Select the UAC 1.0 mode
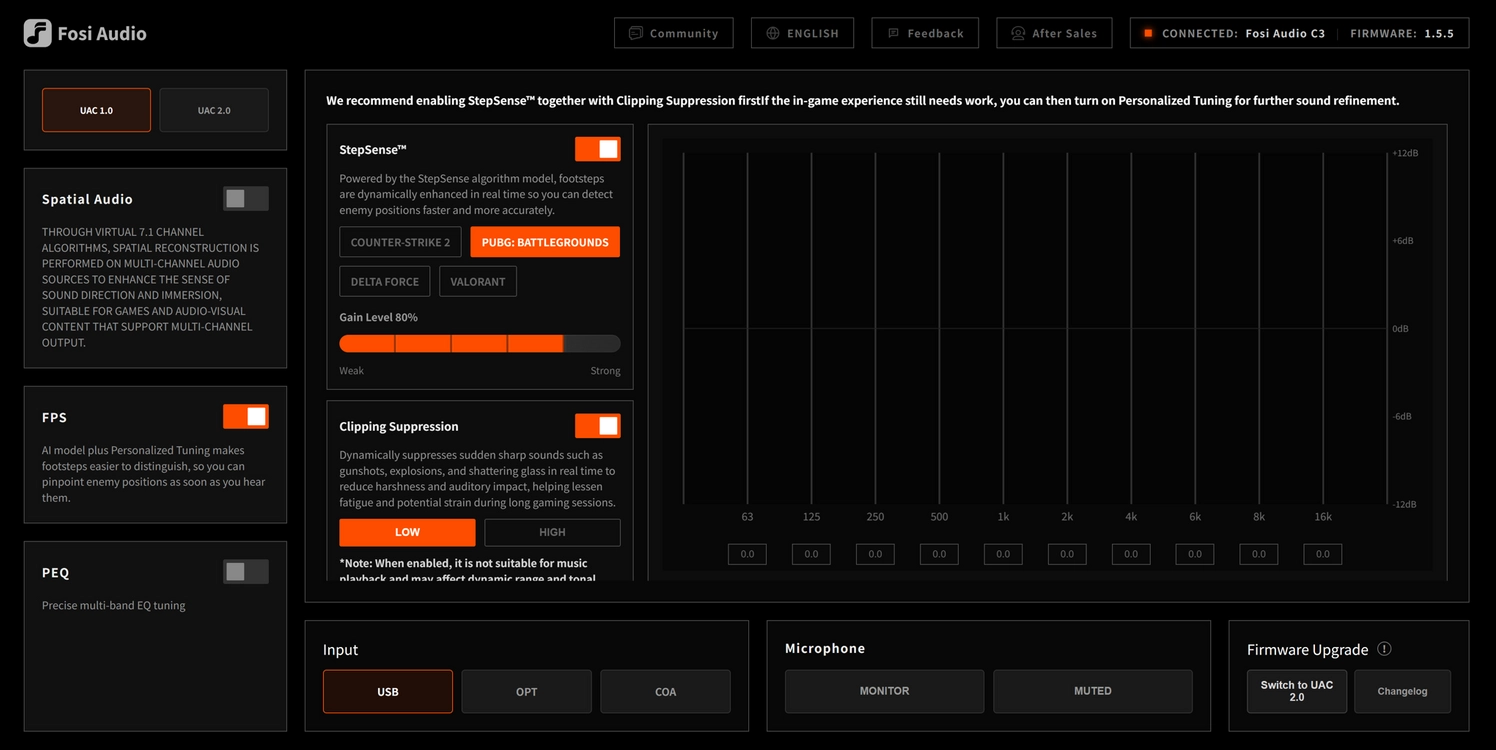The height and width of the screenshot is (750, 1496). [96, 110]
